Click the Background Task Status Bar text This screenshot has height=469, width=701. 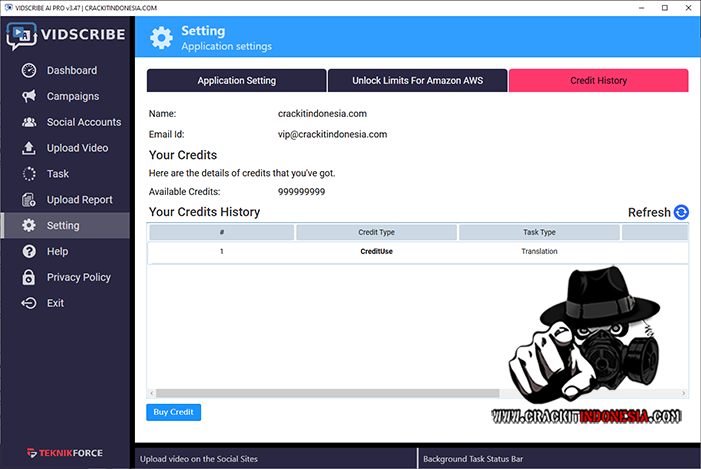473,459
